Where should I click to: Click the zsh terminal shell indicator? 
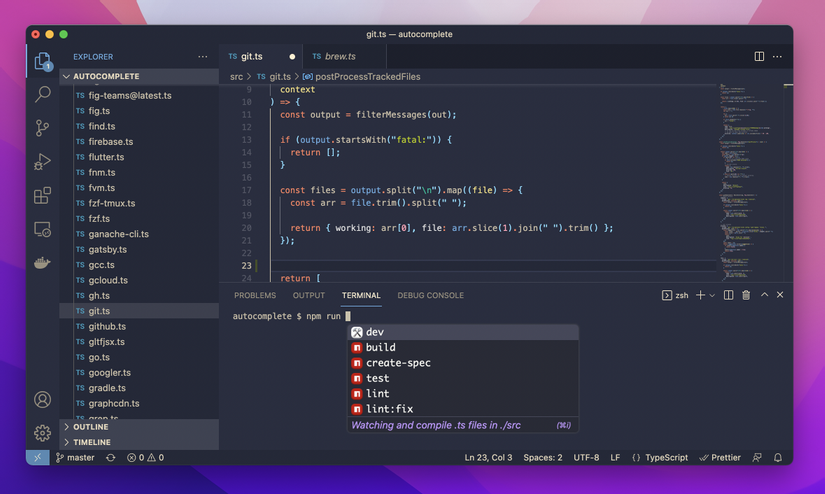(x=675, y=295)
